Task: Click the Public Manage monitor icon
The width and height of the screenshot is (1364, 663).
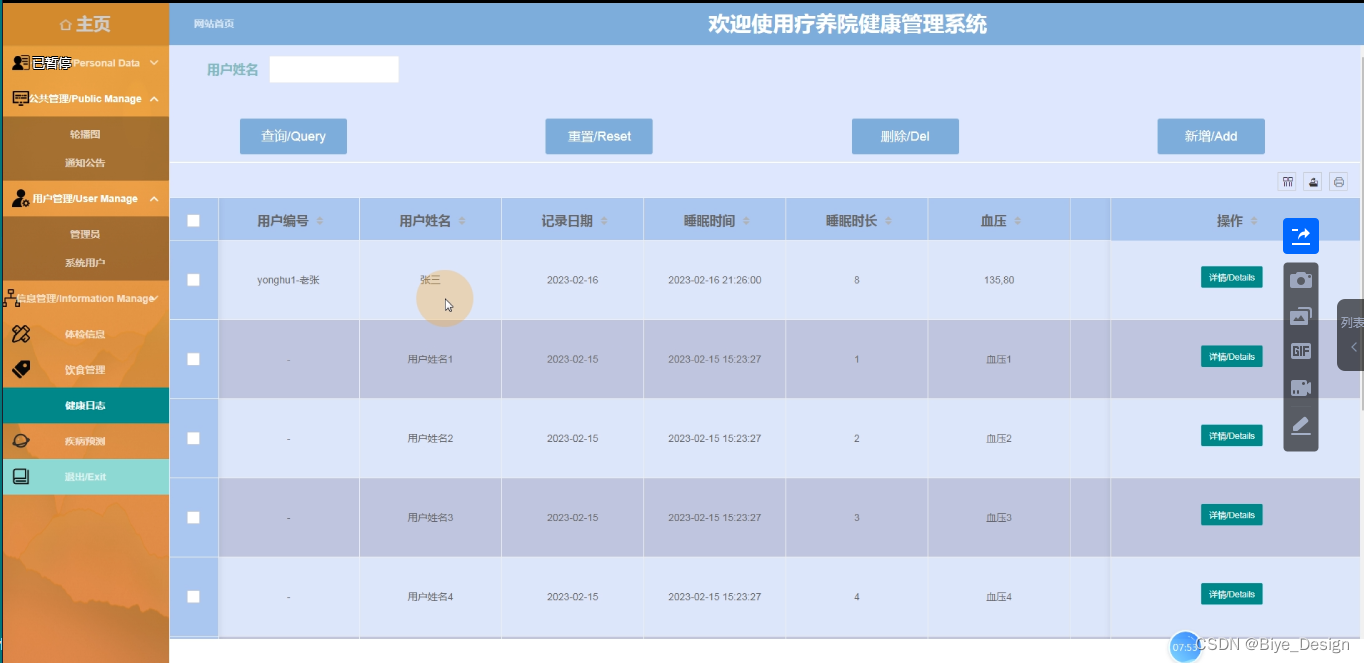Action: (x=21, y=98)
